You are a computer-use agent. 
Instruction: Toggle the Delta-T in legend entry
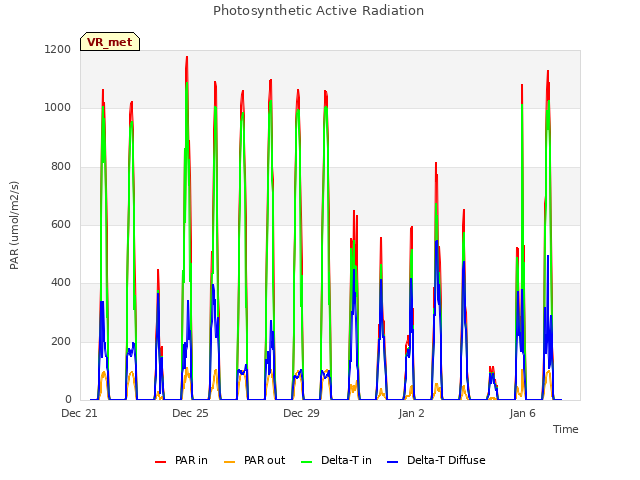[x=336, y=460]
